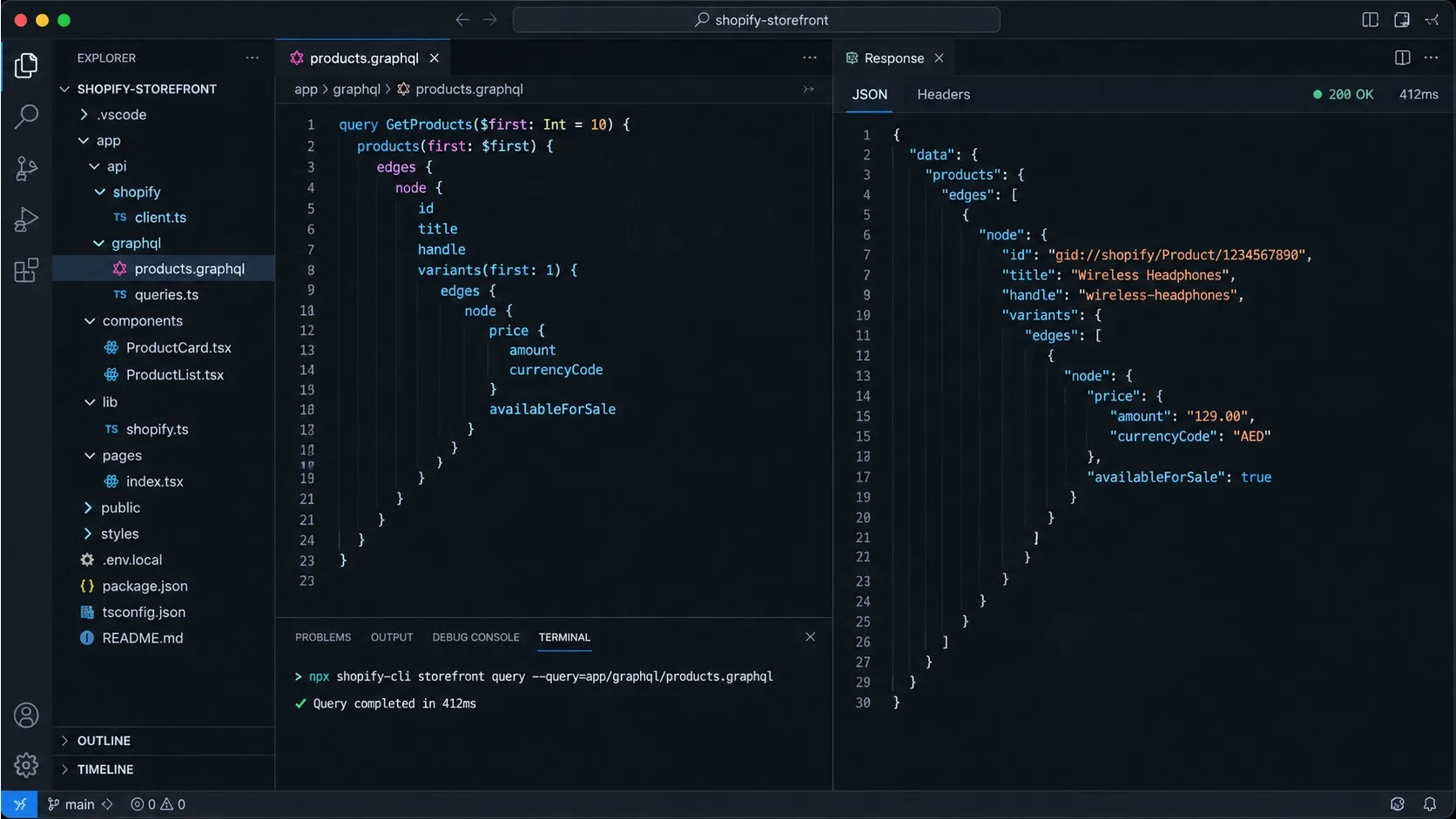Go forward using title bar arrow

[x=490, y=19]
